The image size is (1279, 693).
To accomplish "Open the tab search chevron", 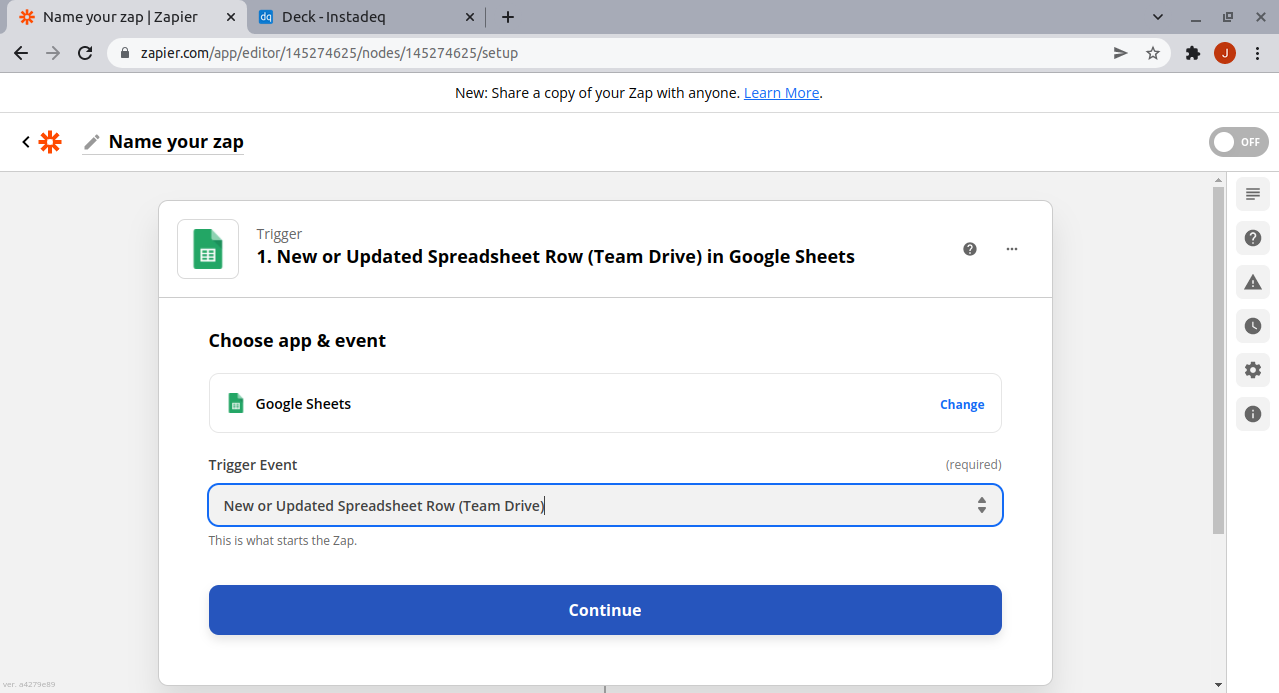I will 1158,17.
